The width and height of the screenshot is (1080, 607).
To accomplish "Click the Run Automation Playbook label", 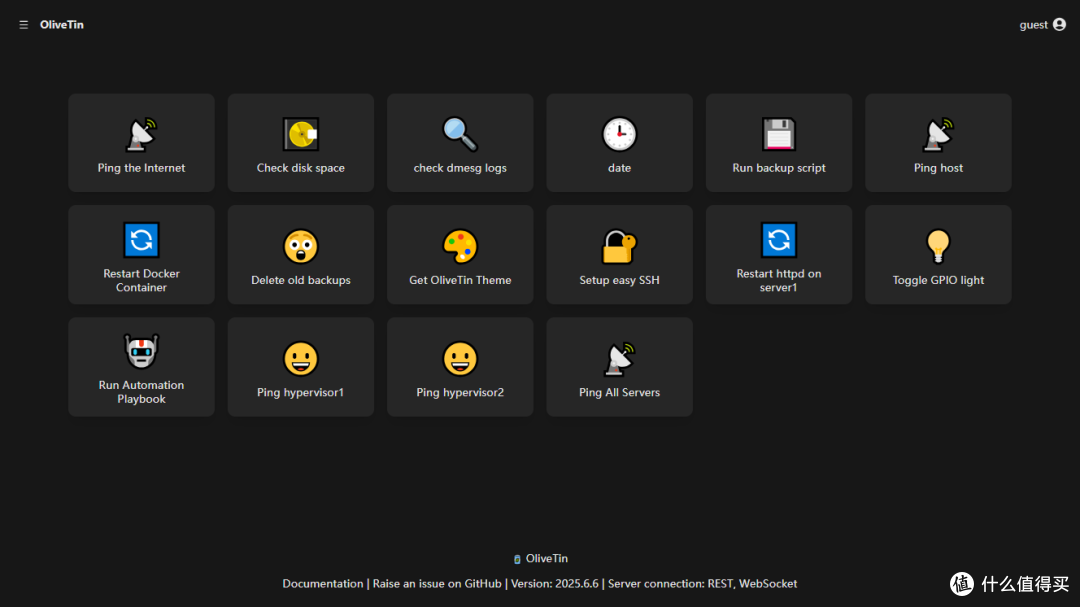I will click(x=141, y=392).
